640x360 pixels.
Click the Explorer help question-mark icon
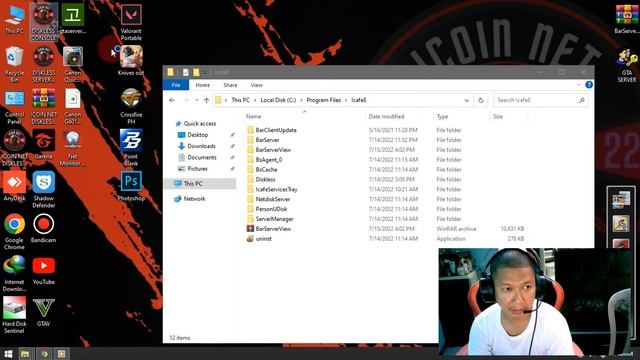coord(589,85)
